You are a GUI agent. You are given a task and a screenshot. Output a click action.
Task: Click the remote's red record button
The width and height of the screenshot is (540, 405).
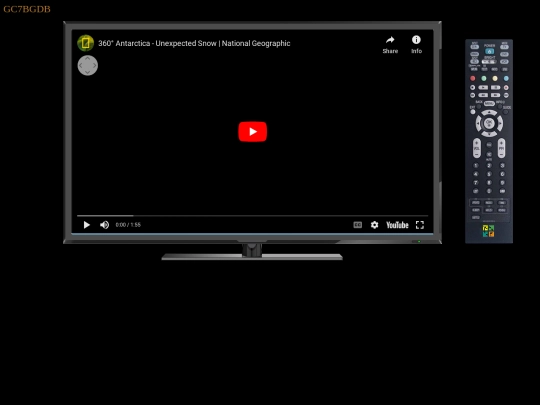(506, 87)
